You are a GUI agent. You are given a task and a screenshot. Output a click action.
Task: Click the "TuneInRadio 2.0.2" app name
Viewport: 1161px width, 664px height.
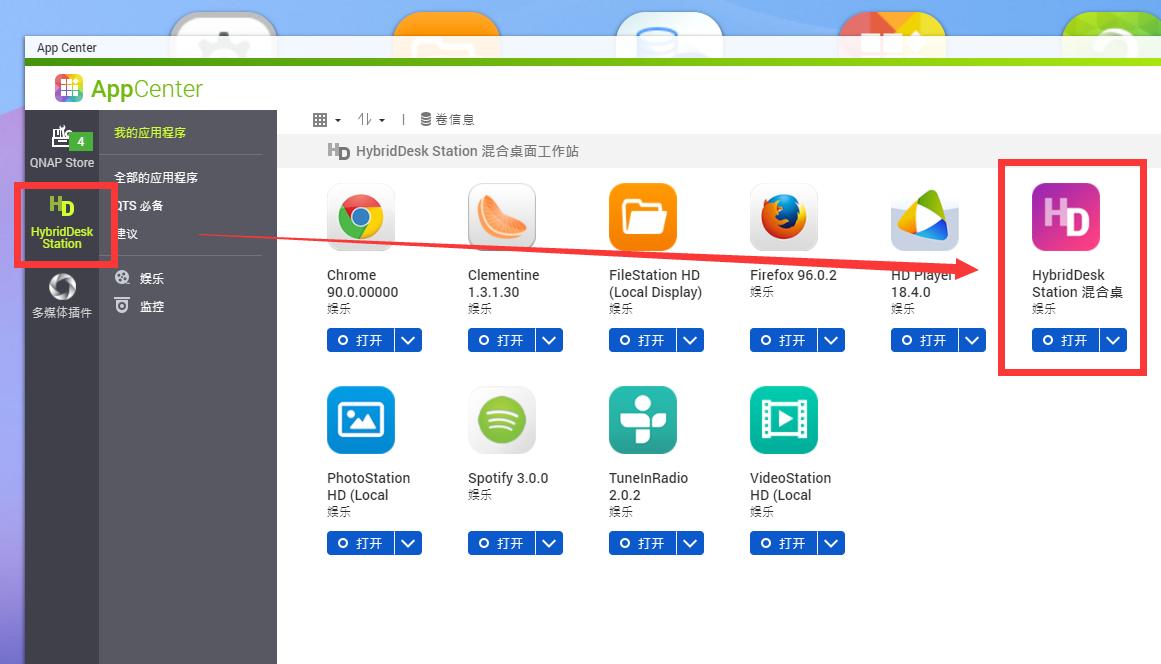pyautogui.click(x=649, y=486)
